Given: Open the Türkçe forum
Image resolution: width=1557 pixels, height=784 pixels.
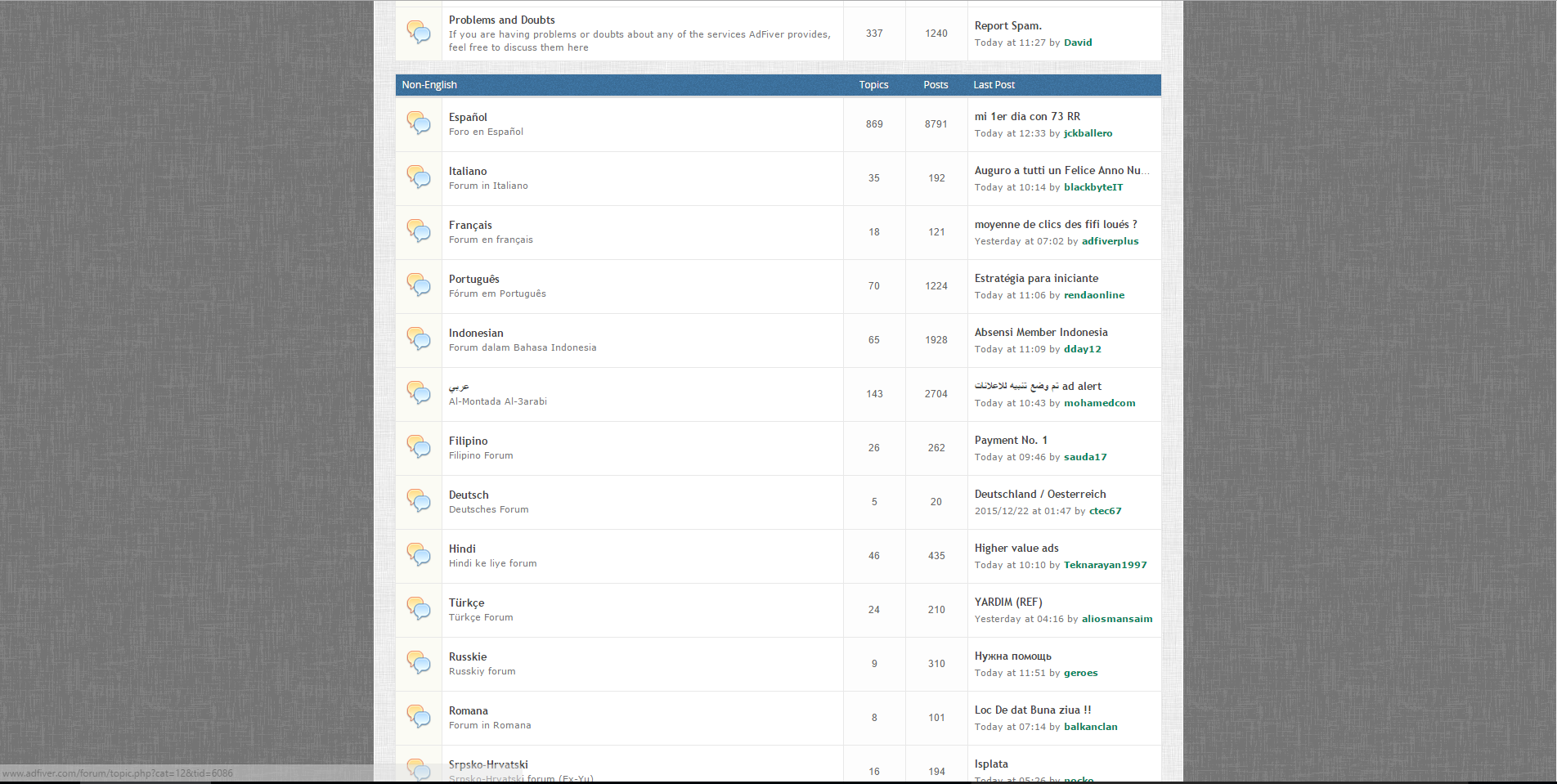Looking at the screenshot, I should pos(466,603).
